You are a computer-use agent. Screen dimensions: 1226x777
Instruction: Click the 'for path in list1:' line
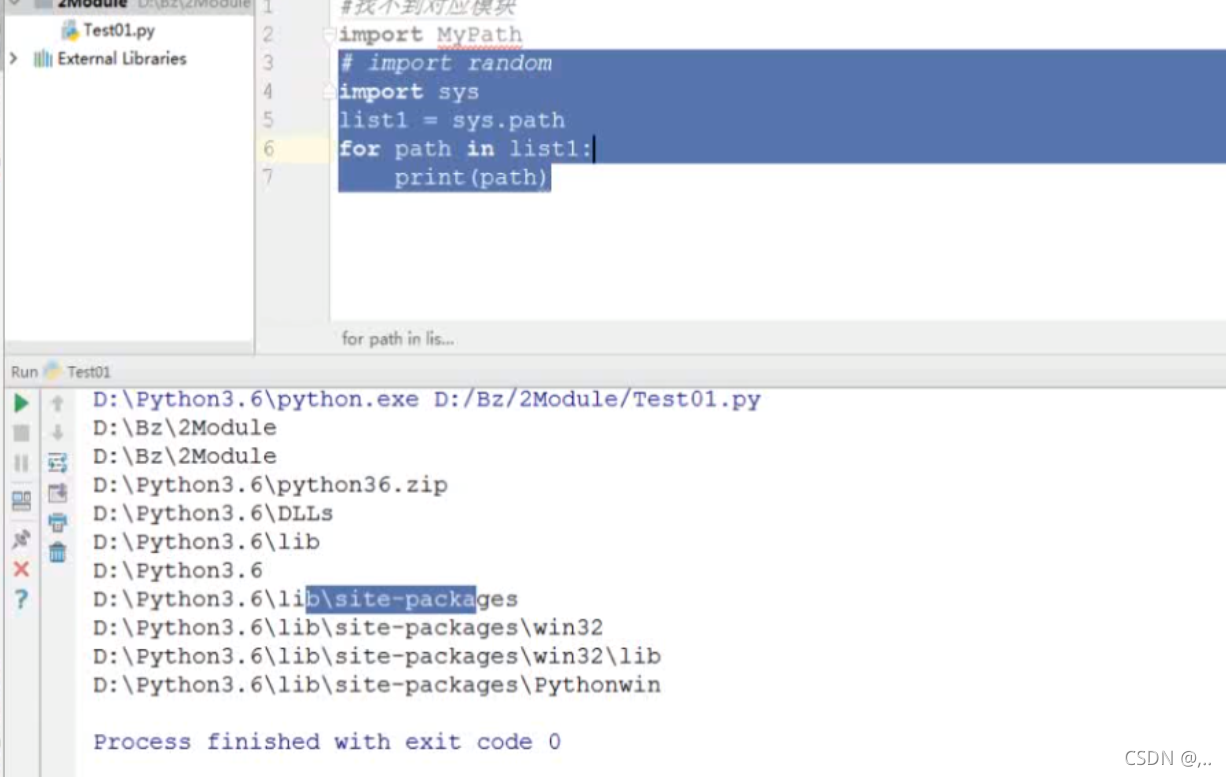[x=466, y=149]
